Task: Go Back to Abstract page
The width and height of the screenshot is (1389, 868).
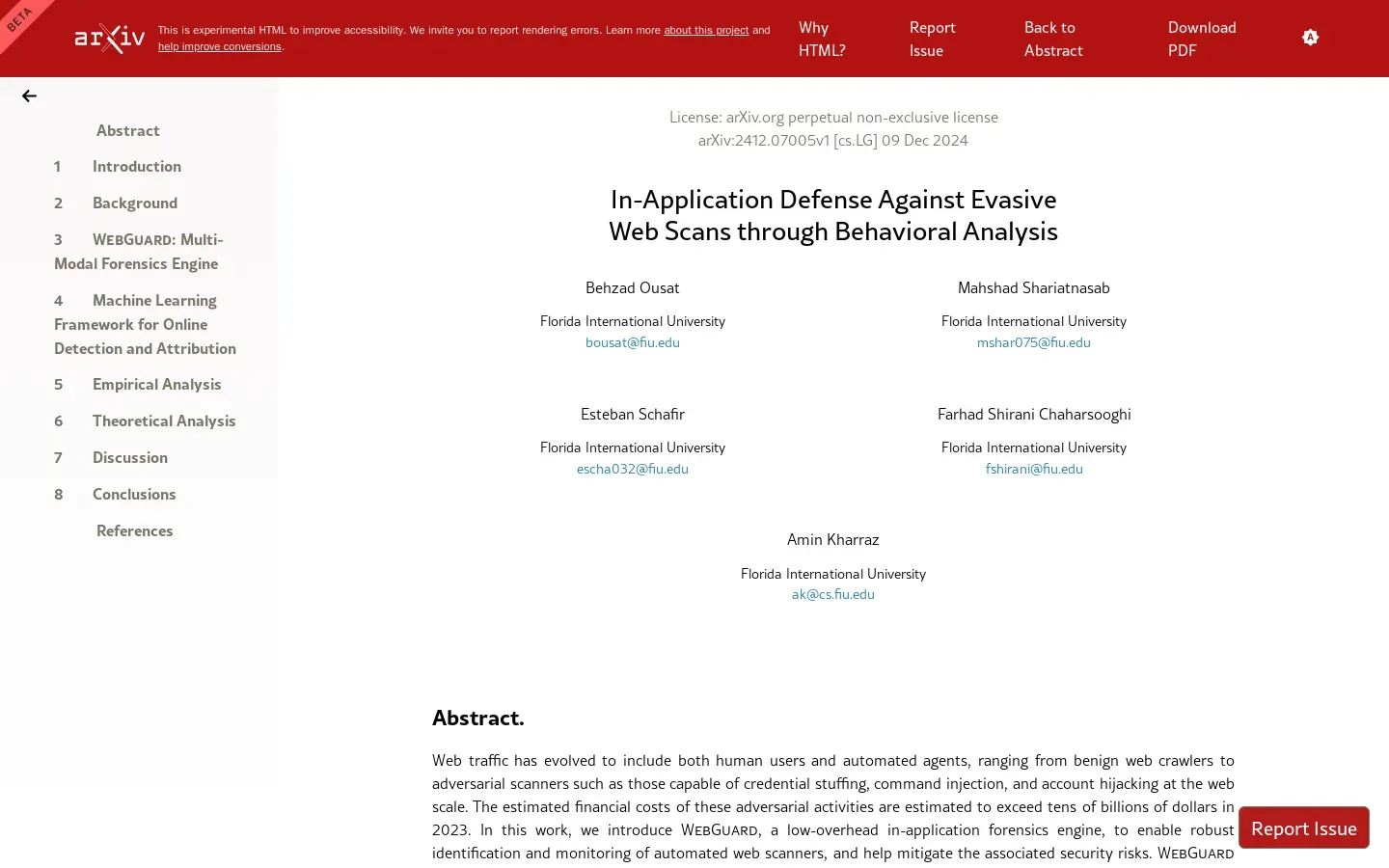Action: pos(1052,39)
